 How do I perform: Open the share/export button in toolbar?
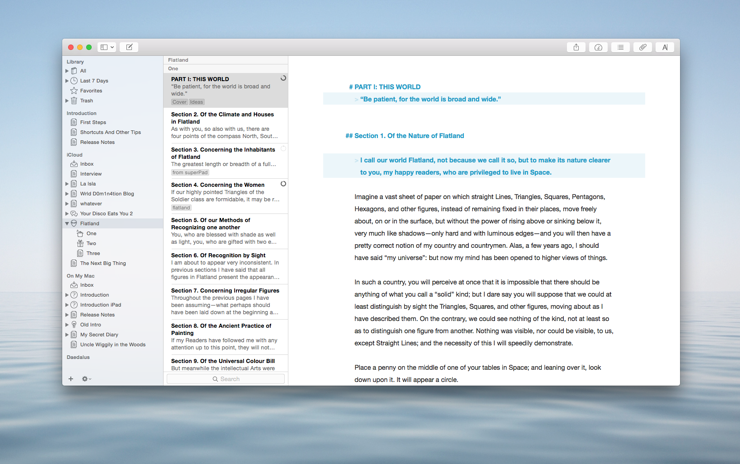click(576, 47)
